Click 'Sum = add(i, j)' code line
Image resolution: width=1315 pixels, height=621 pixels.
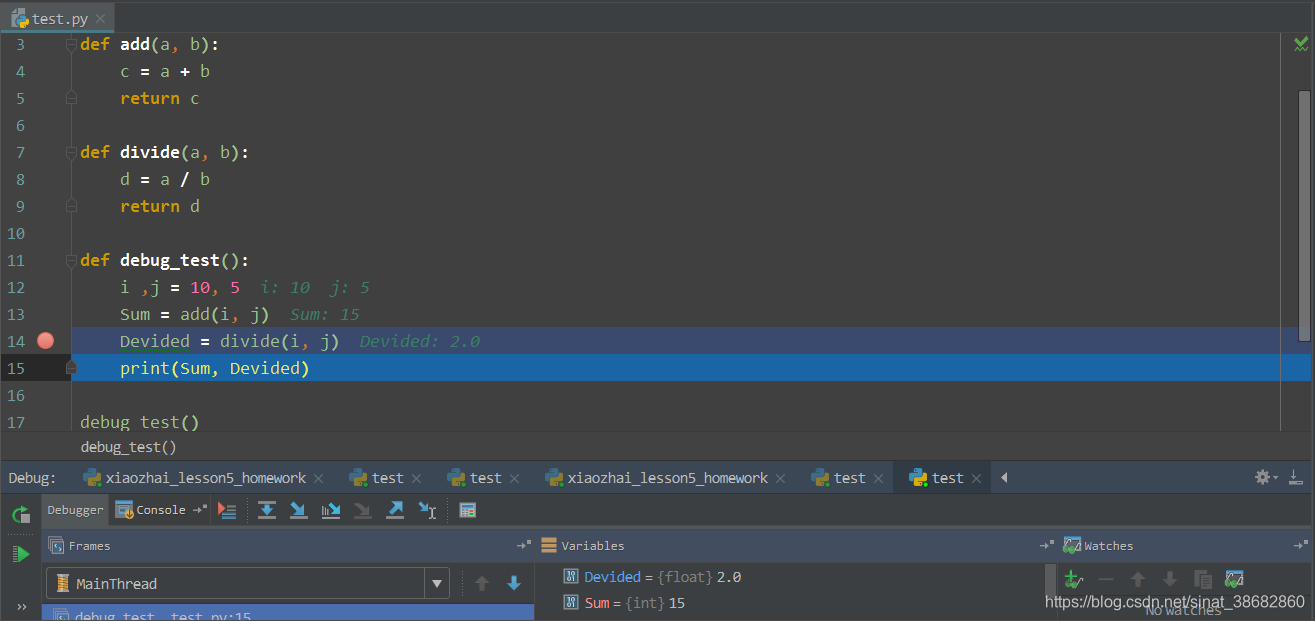click(x=195, y=314)
